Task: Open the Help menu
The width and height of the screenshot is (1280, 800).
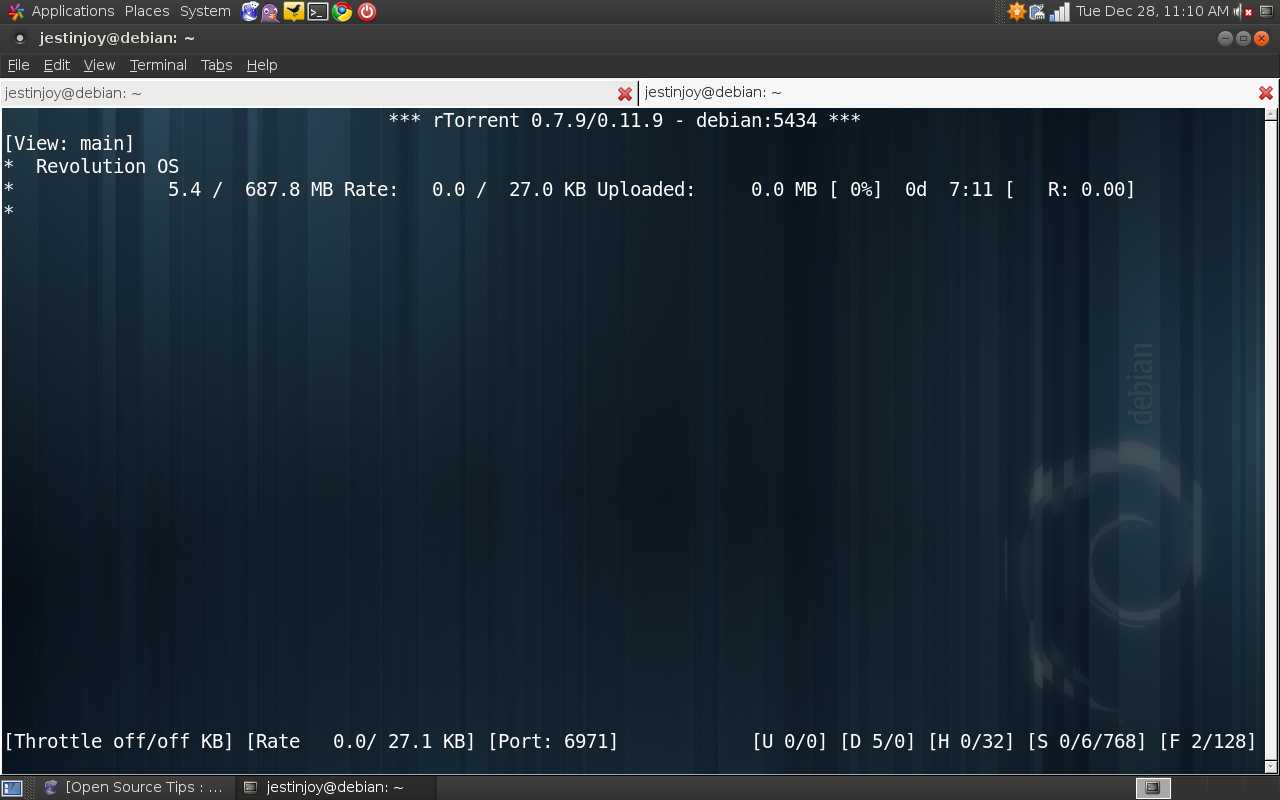Action: click(262, 65)
